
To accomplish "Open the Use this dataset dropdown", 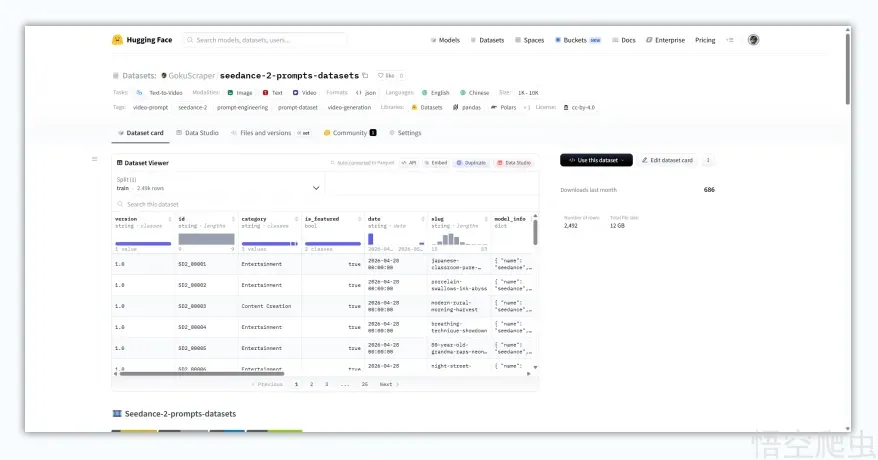I will [x=596, y=160].
